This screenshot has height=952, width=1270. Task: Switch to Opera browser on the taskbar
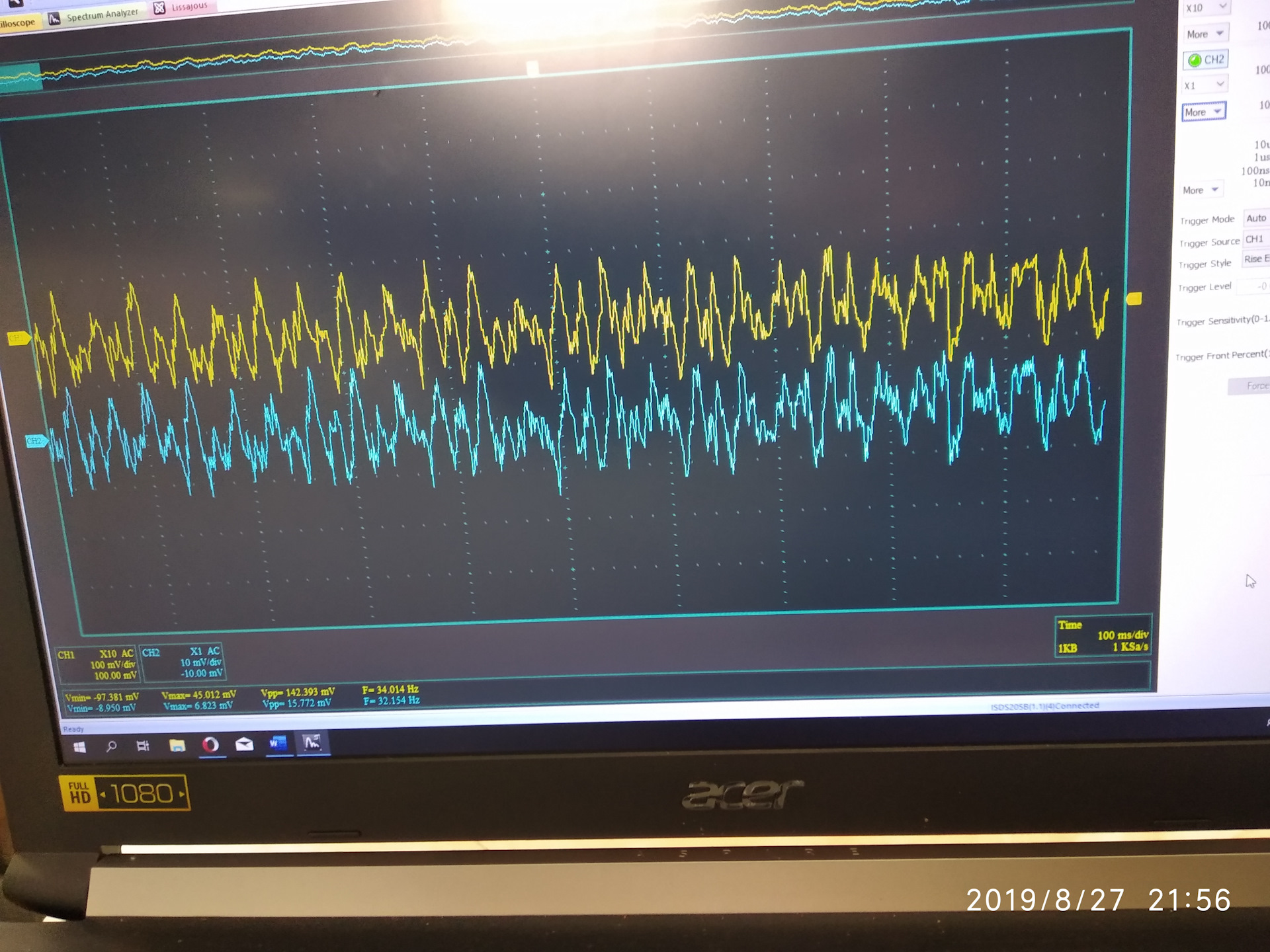[210, 745]
